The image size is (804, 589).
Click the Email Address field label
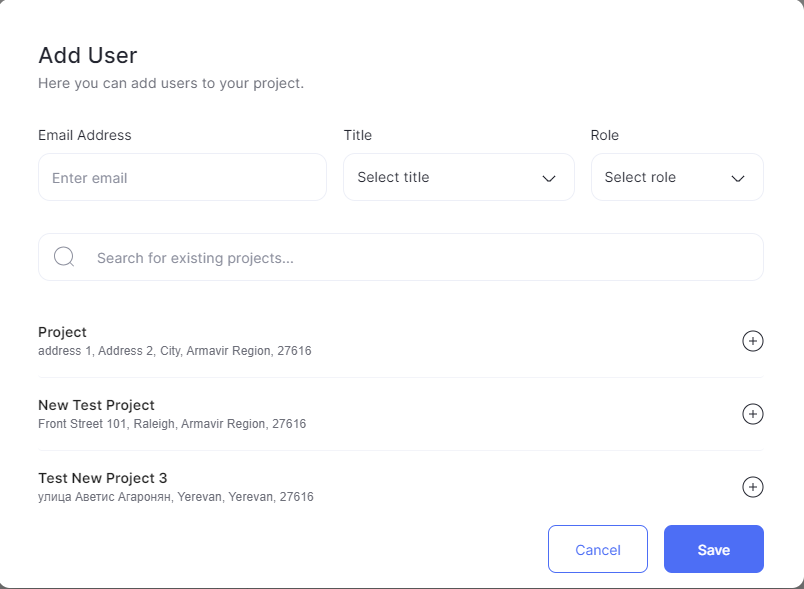point(85,135)
